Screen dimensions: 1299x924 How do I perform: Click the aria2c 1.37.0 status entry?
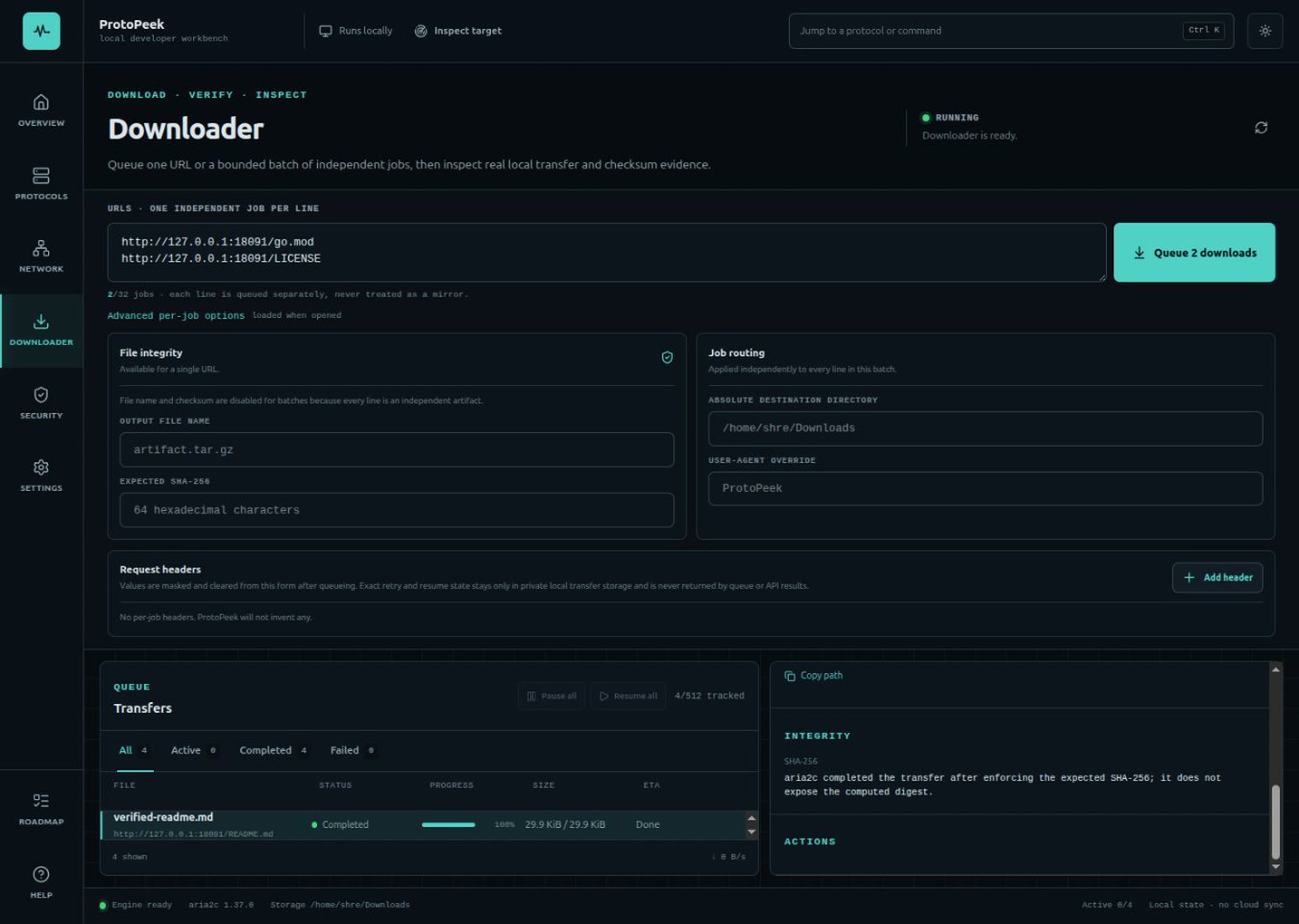click(221, 905)
